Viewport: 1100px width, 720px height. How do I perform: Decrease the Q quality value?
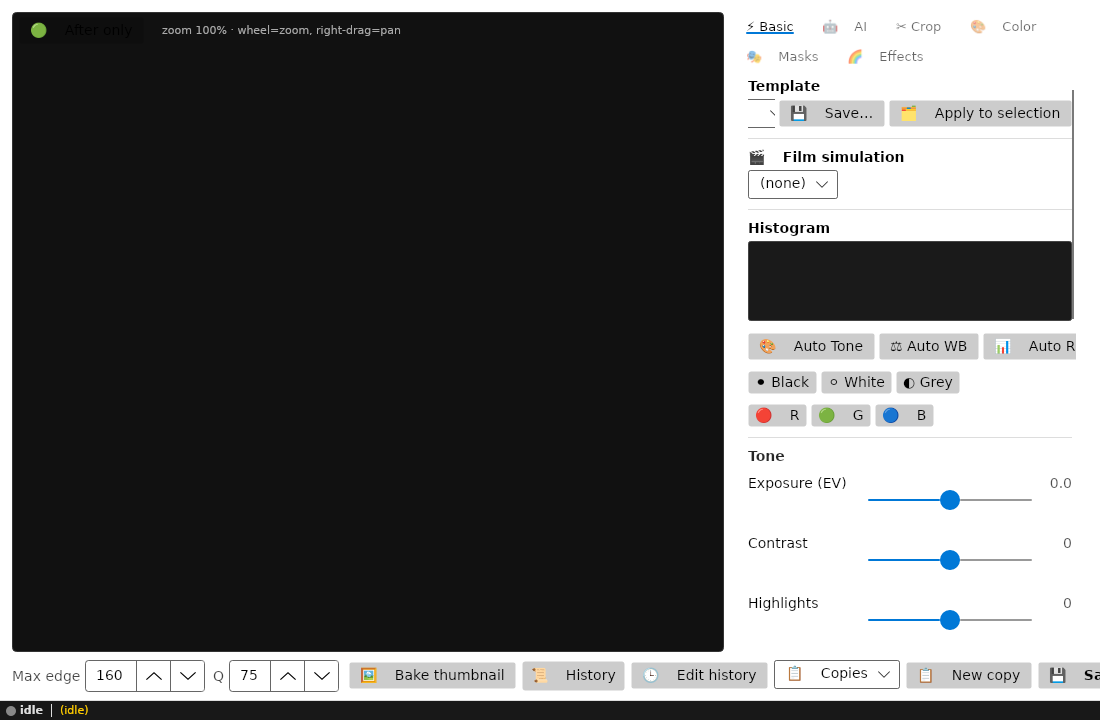[x=321, y=676]
